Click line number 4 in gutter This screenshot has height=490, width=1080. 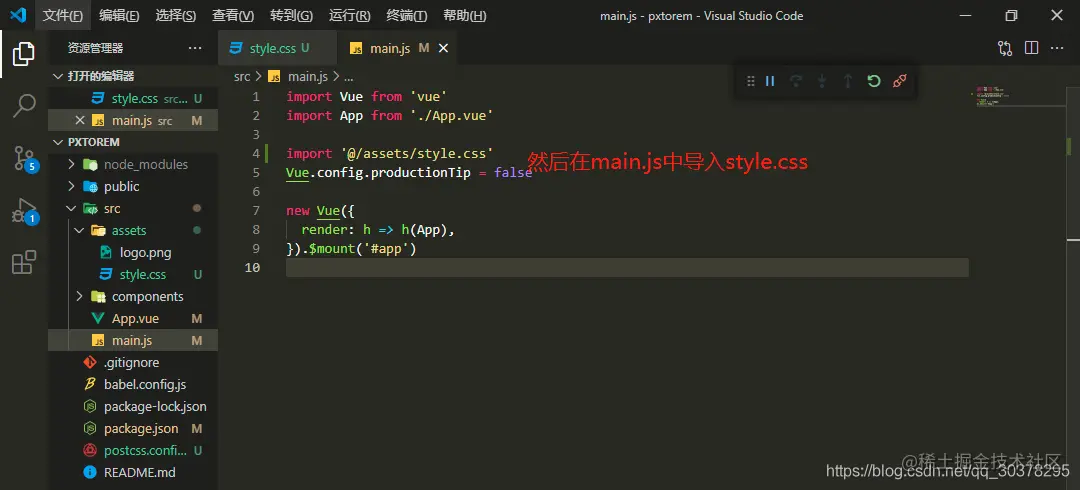coord(256,153)
